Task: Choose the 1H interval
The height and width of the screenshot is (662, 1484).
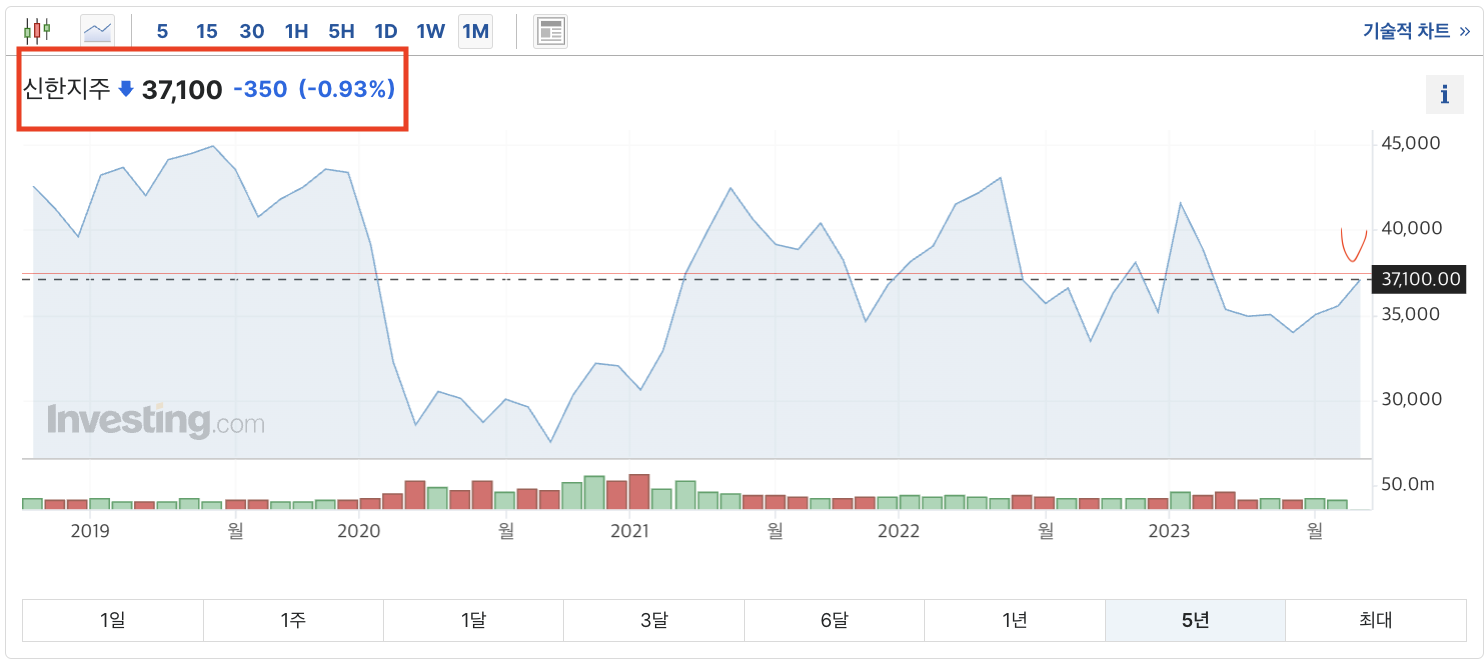Action: 296,31
